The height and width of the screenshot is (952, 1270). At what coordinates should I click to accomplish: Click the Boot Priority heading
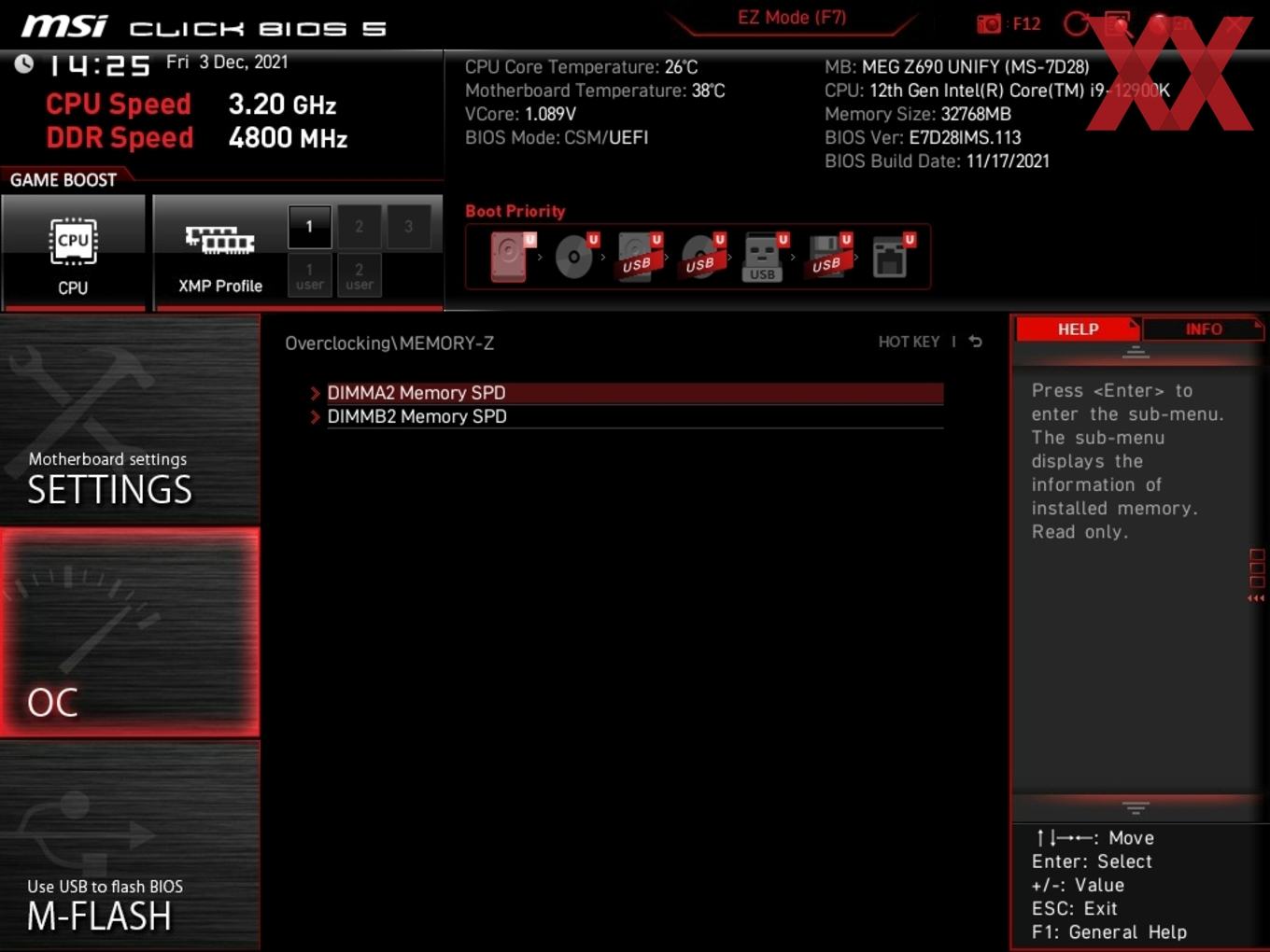[515, 211]
